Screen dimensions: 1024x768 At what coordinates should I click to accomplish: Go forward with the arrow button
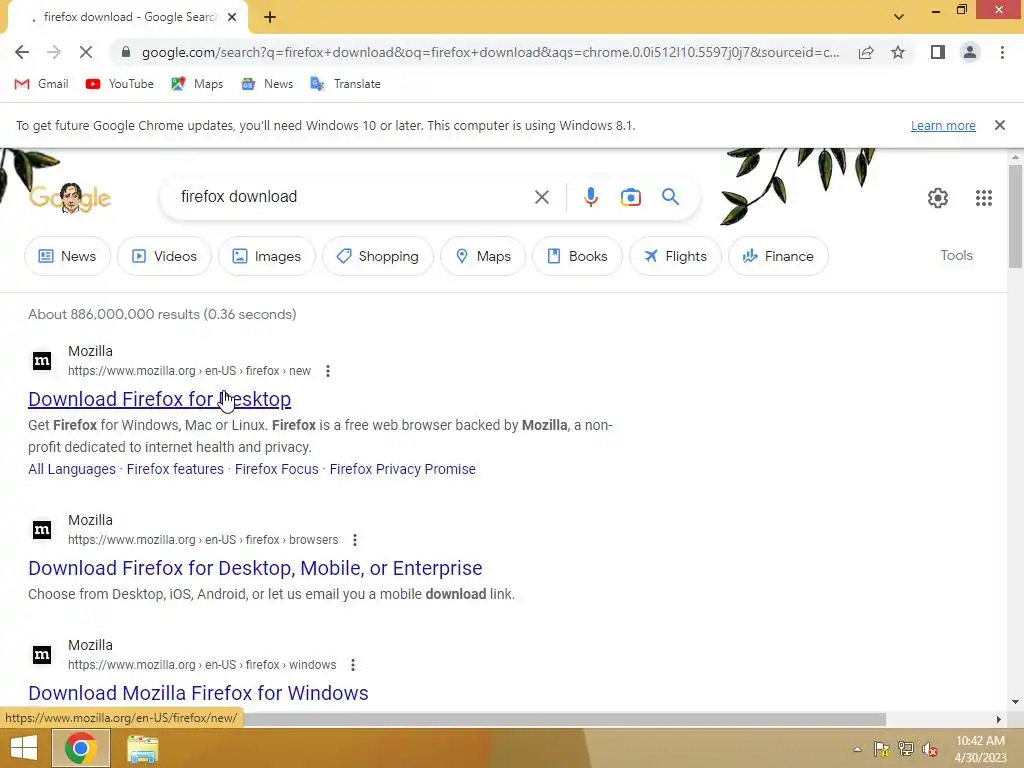tap(54, 52)
